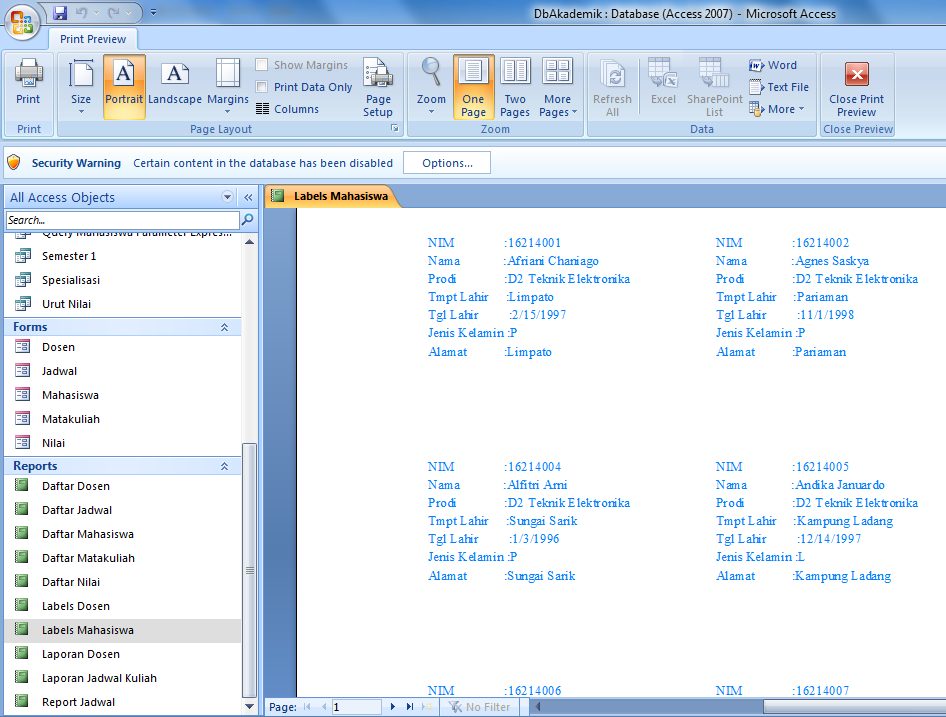
Task: Open Page Layout dialog launcher
Action: click(395, 129)
